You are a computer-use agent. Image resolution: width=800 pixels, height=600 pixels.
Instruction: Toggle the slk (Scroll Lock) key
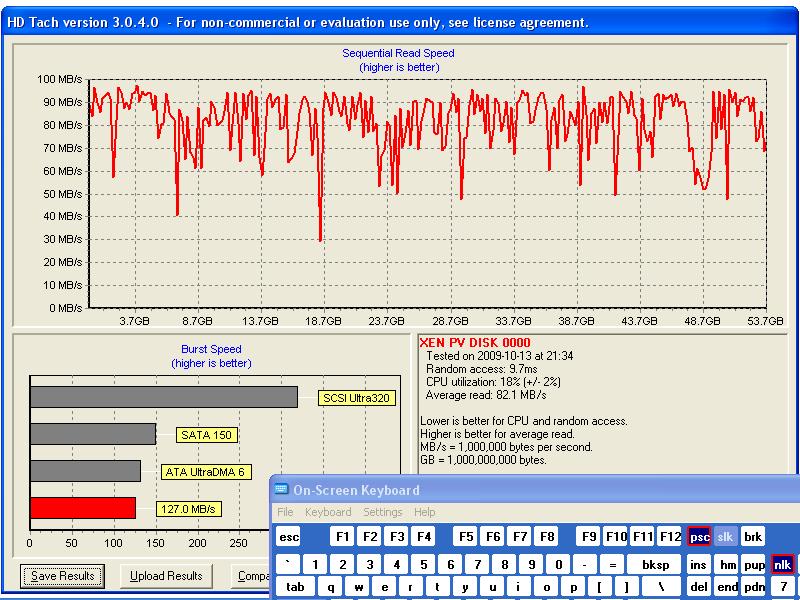(726, 537)
